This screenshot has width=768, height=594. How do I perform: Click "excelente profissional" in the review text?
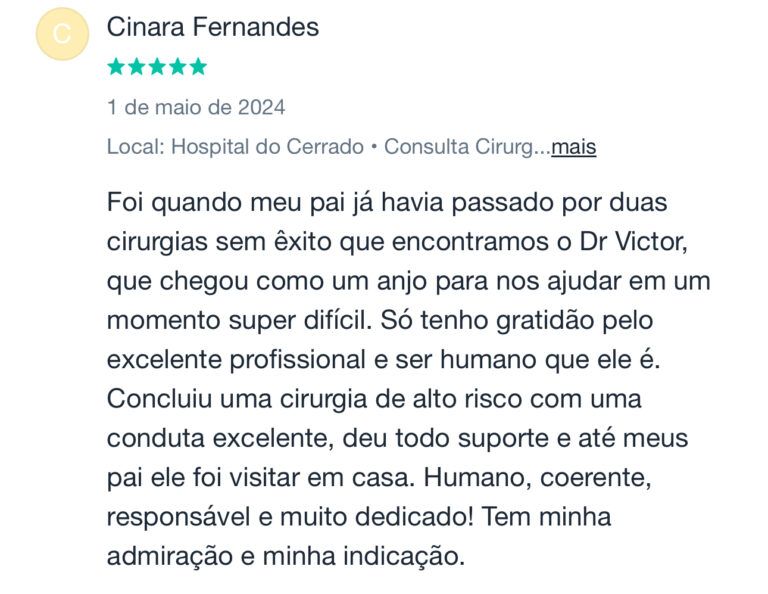[x=236, y=359]
